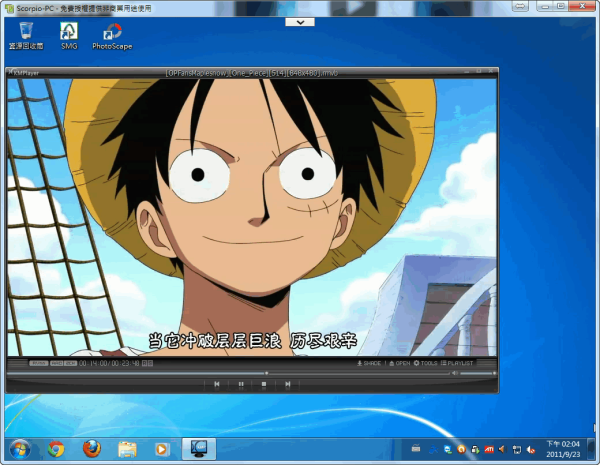Click the video display area
The width and height of the screenshot is (600, 465).
(251, 217)
